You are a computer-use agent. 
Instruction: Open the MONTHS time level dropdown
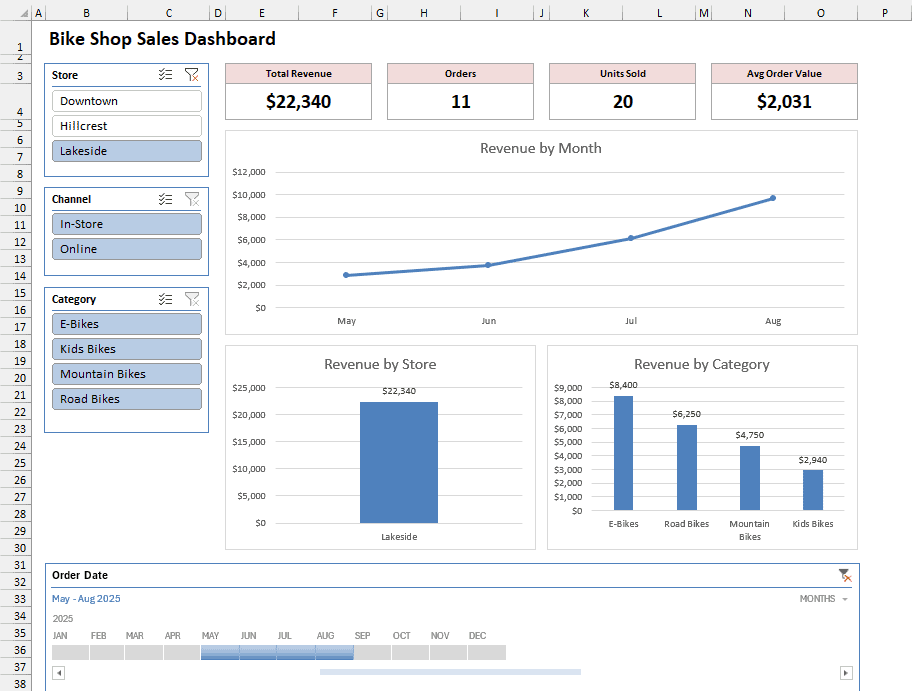824,599
